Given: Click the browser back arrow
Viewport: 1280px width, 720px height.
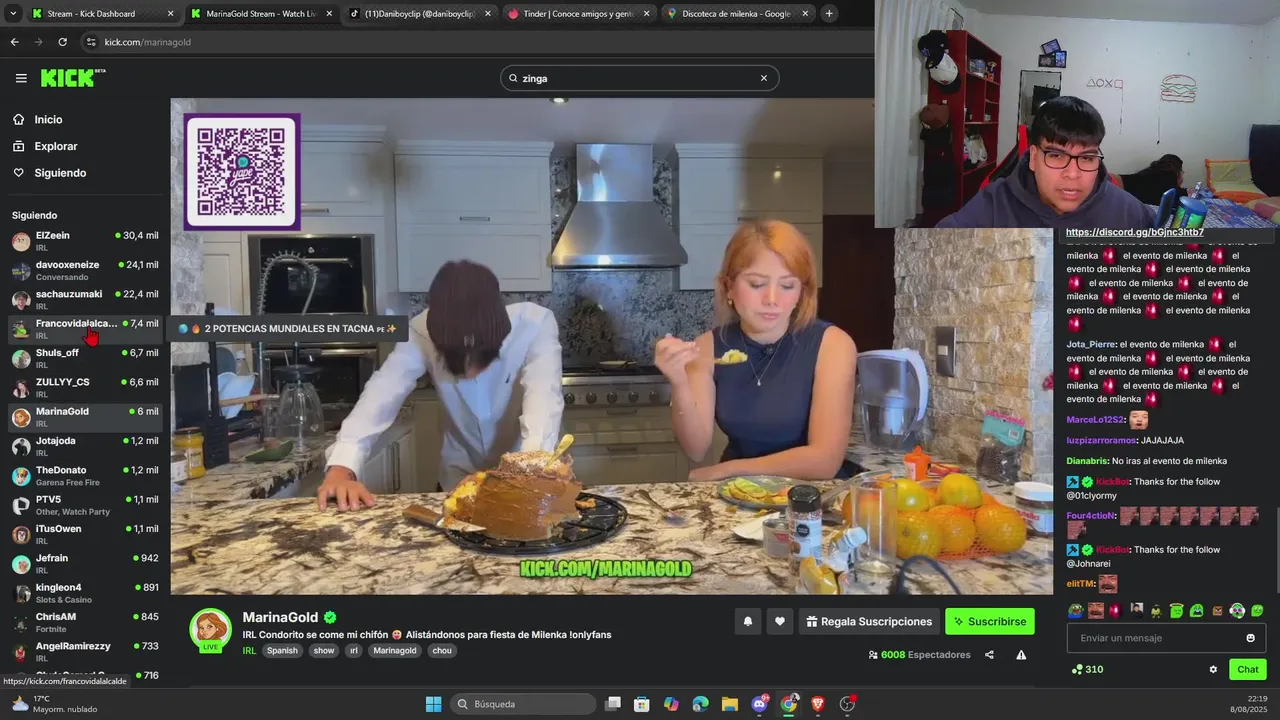Looking at the screenshot, I should tap(14, 42).
